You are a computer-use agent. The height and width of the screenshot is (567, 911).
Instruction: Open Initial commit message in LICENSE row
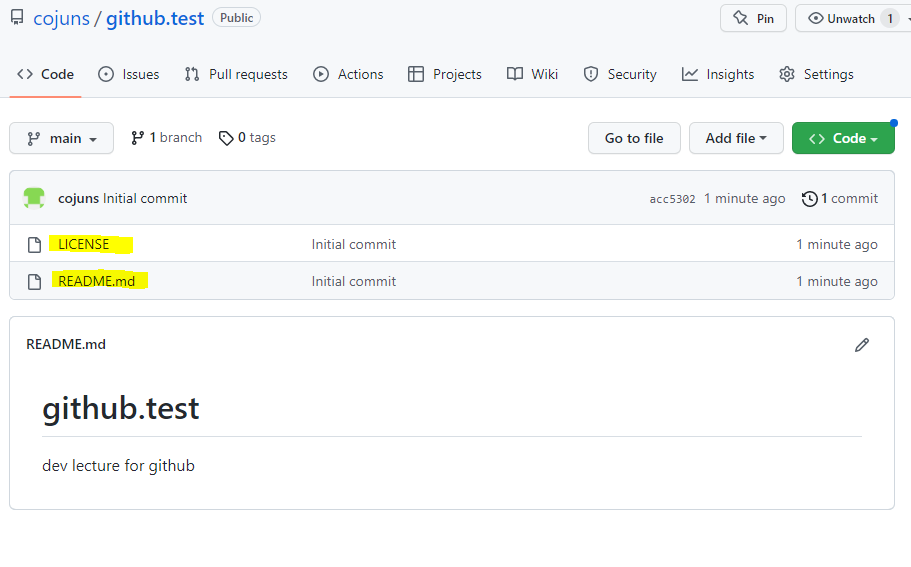click(354, 245)
